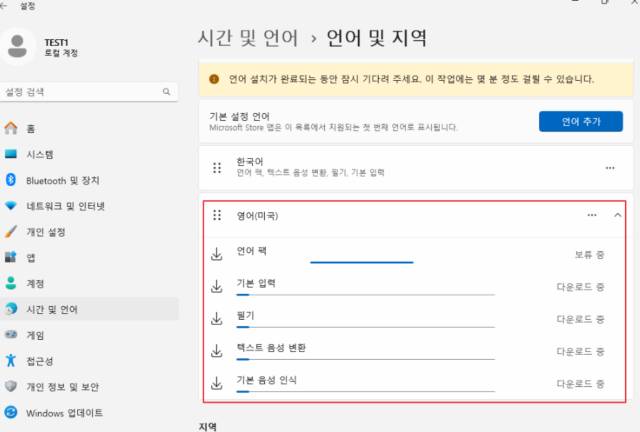Open Windows 업데이트 page
The height and width of the screenshot is (432, 640).
(x=64, y=412)
